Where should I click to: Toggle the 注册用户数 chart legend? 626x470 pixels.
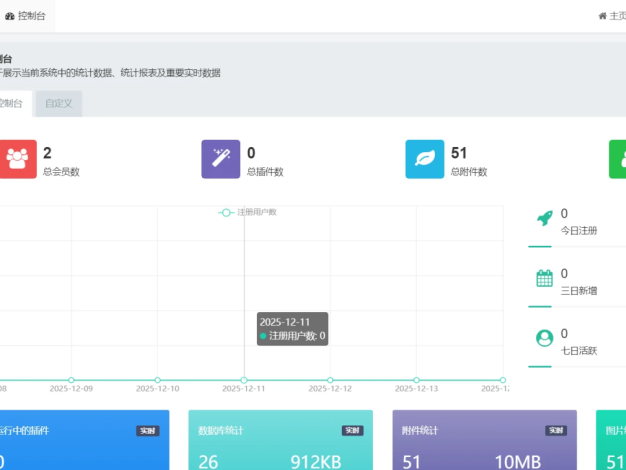(248, 212)
